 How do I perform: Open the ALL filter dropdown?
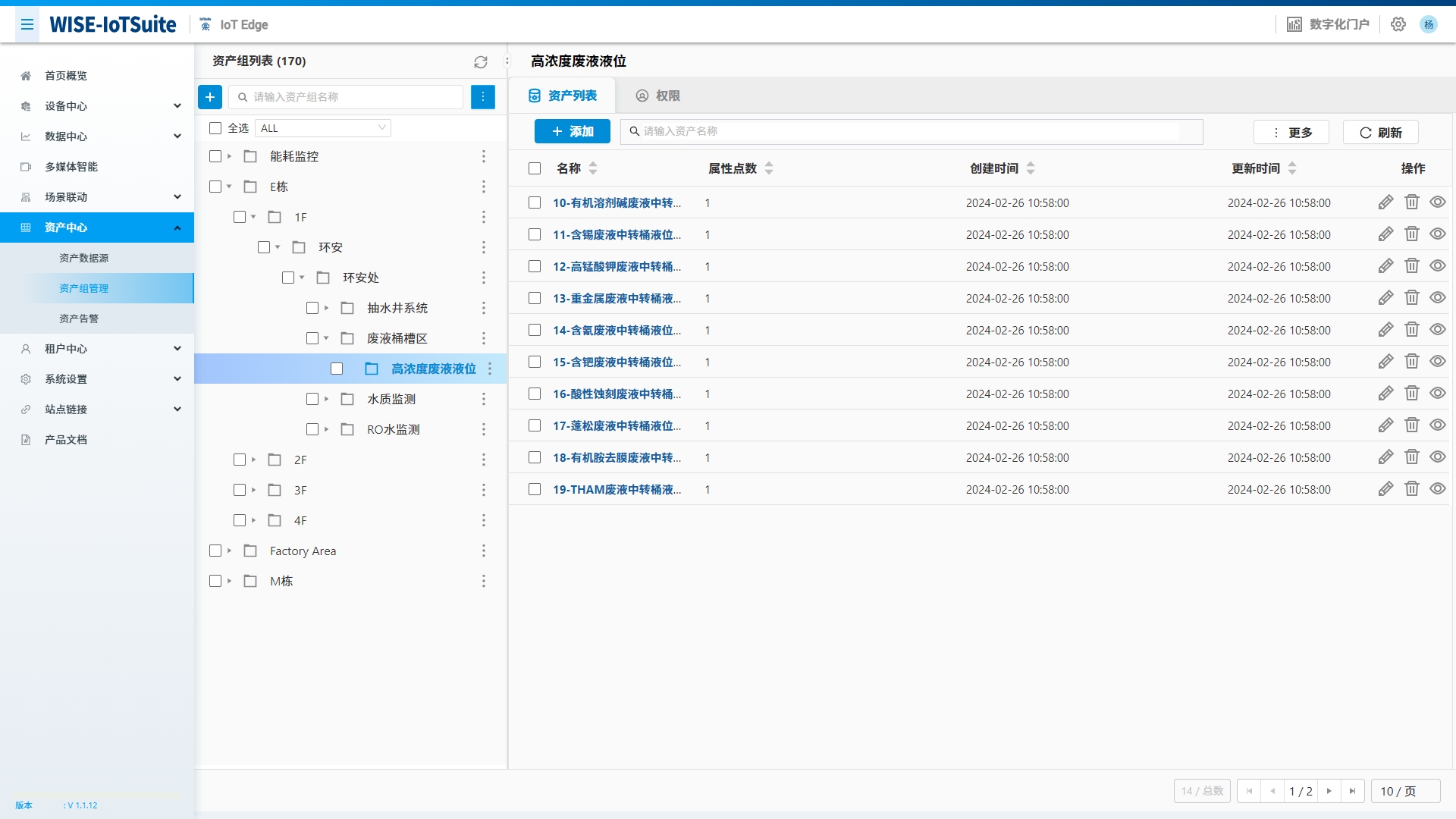pyautogui.click(x=322, y=127)
